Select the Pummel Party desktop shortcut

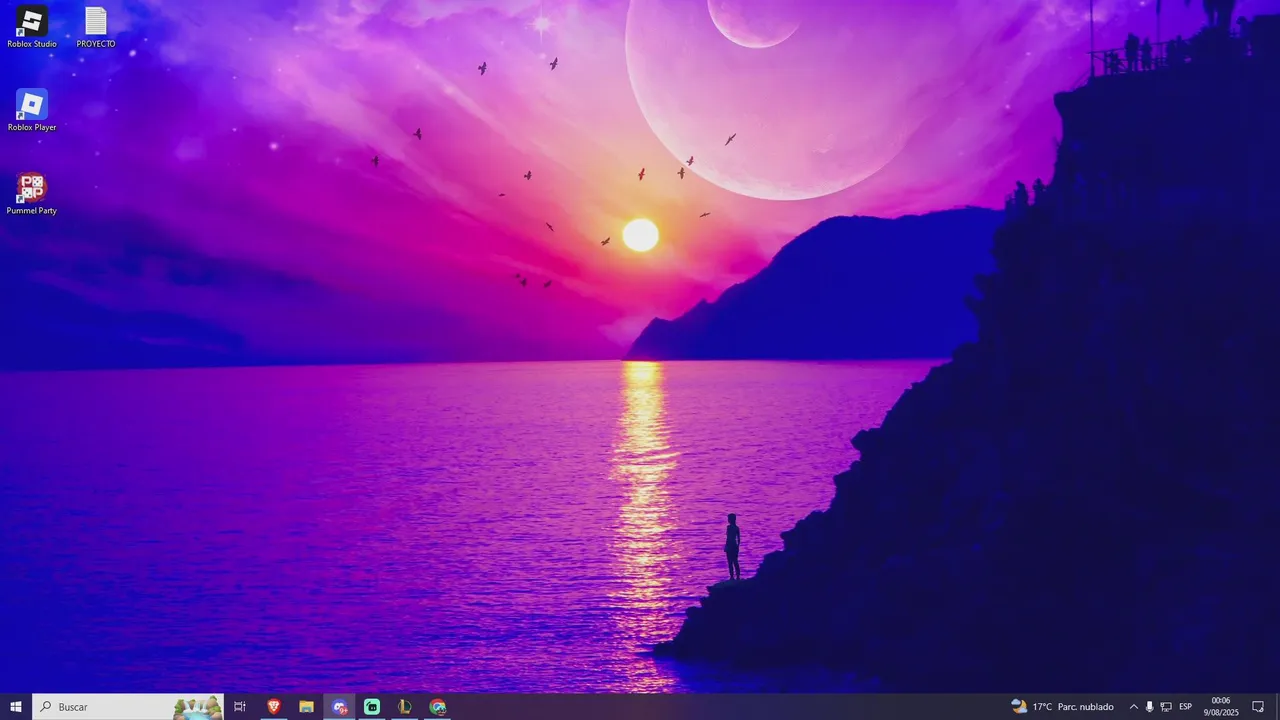[32, 194]
